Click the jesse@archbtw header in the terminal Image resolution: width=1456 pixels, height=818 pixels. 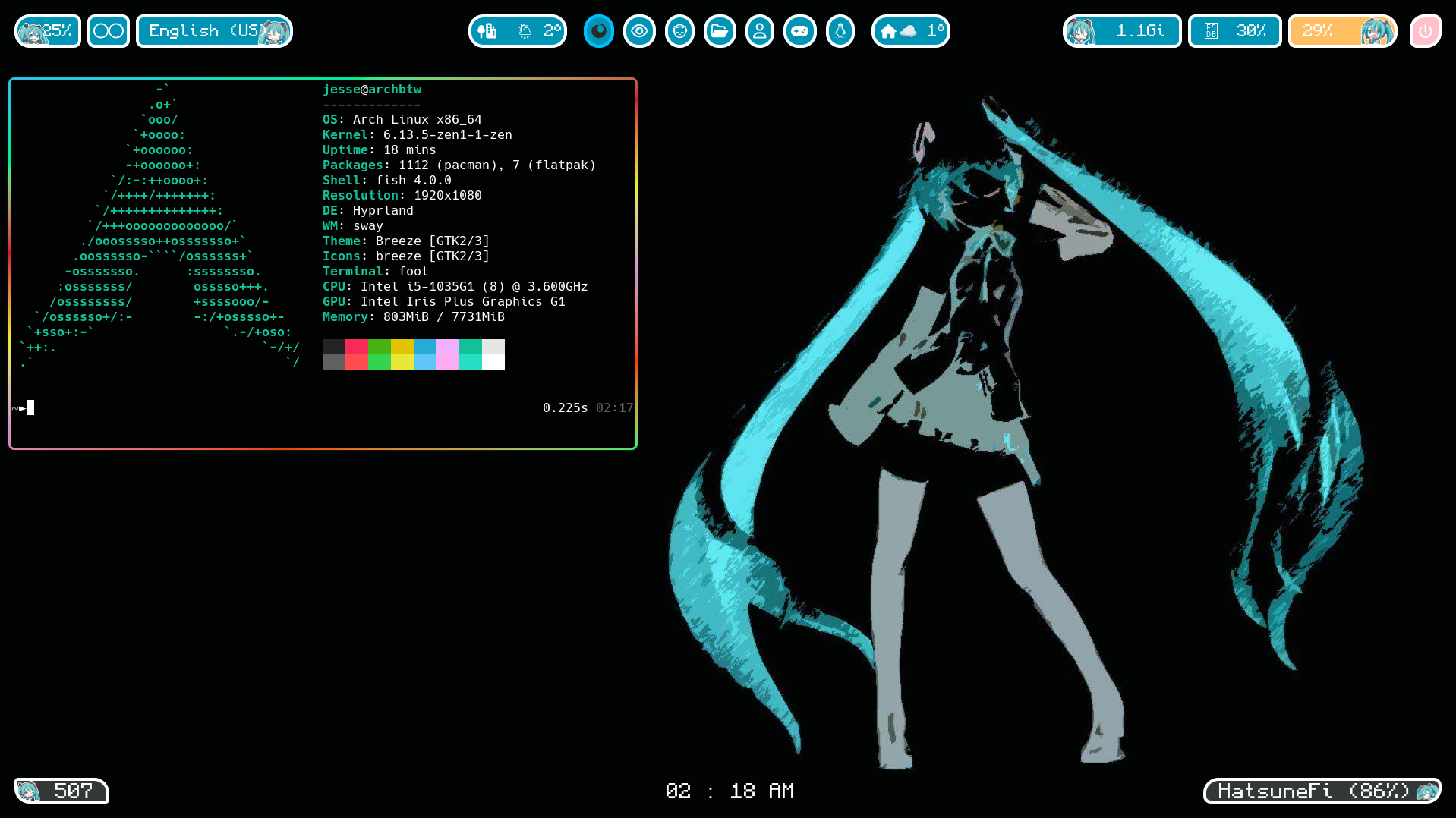(x=372, y=89)
